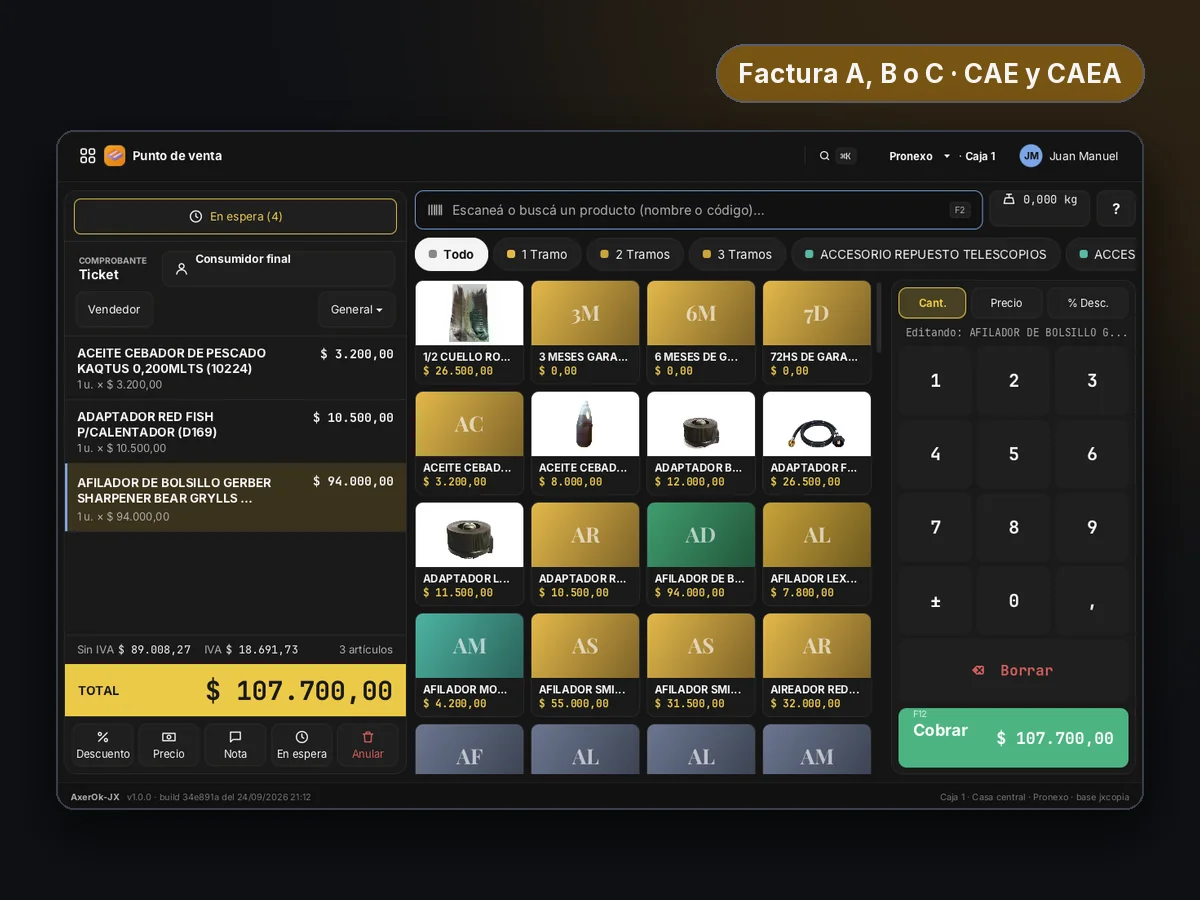The height and width of the screenshot is (900, 1200).
Task: Open the En espera (4) list
Action: 235,216
